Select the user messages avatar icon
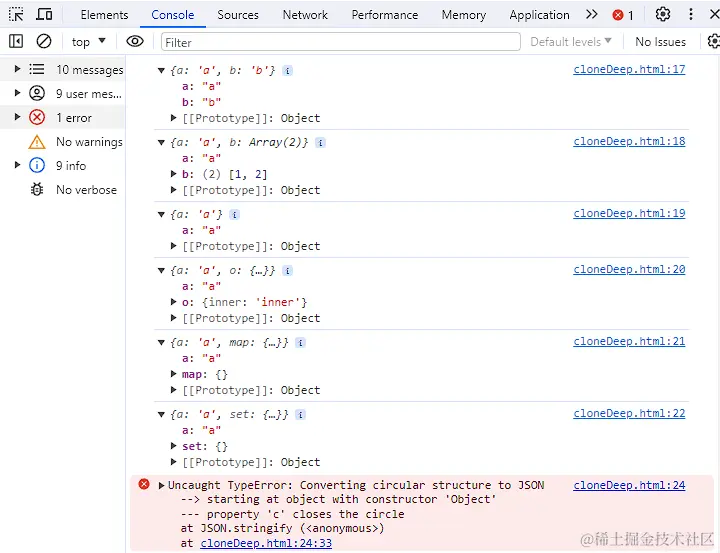This screenshot has width=720, height=553. (37, 93)
